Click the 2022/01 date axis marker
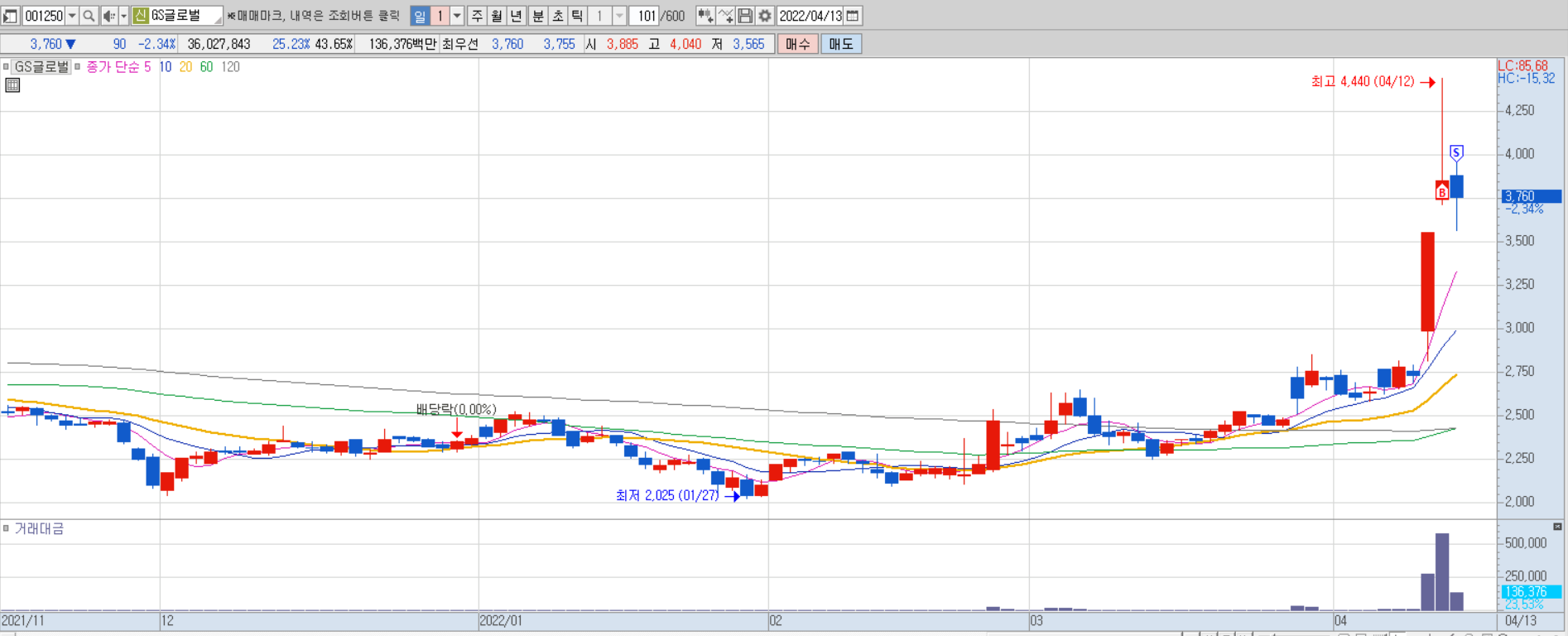The image size is (1568, 636). coord(501,620)
